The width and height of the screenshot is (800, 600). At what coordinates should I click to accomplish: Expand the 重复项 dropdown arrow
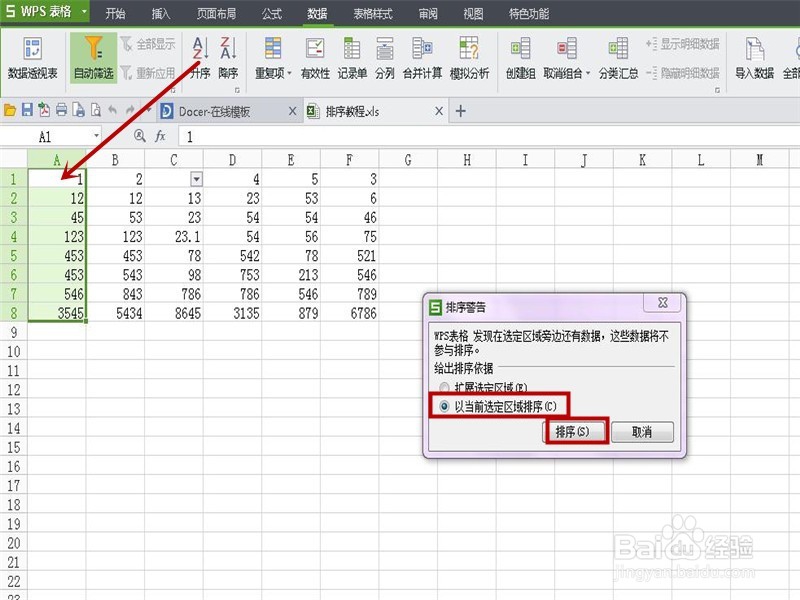(x=290, y=73)
